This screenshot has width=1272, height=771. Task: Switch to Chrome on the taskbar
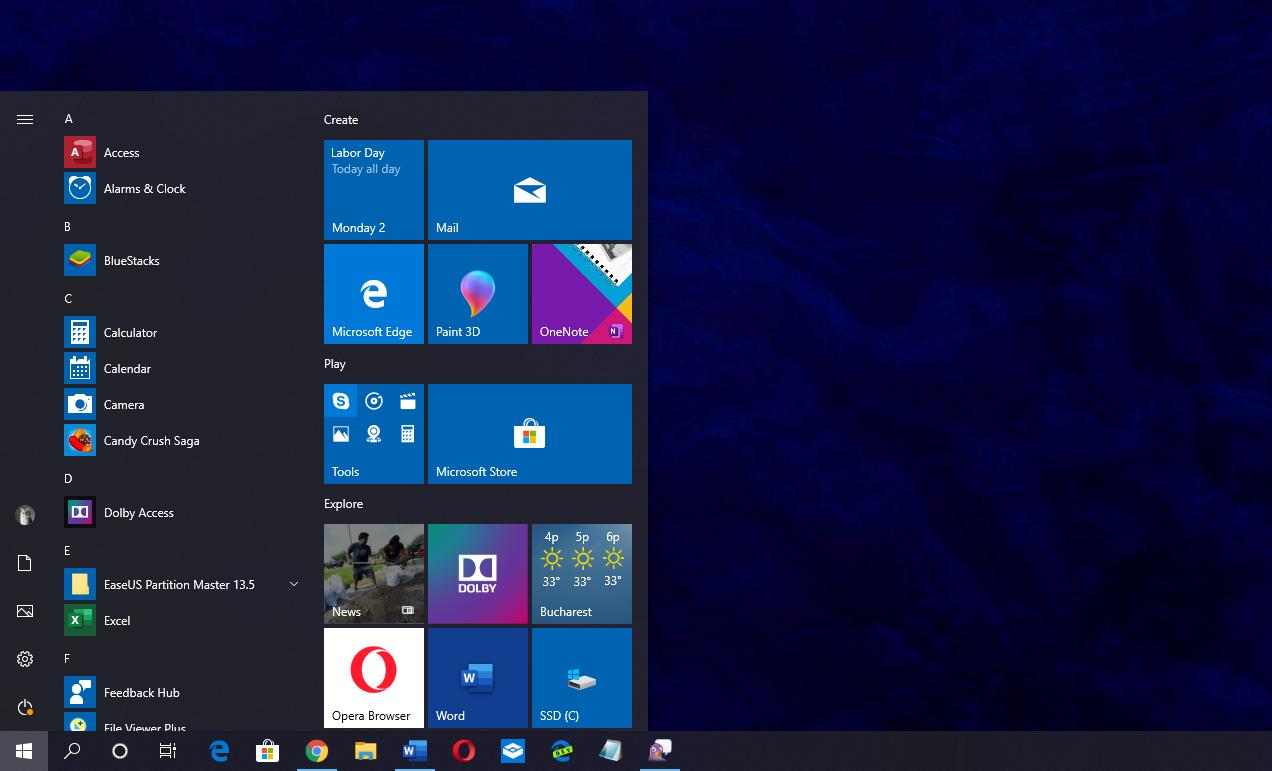[x=317, y=751]
